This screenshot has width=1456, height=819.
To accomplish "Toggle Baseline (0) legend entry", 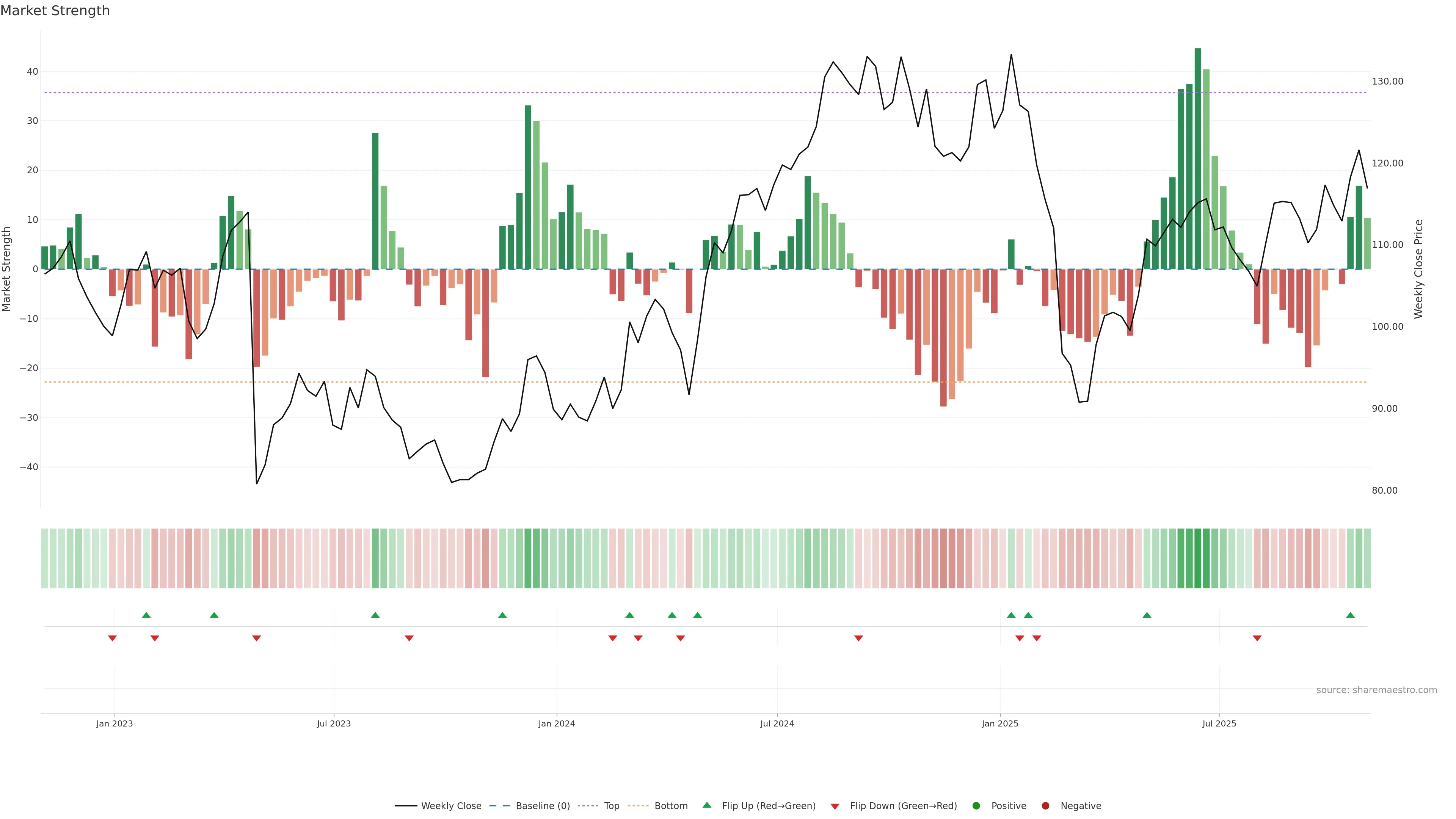I will pos(543,806).
